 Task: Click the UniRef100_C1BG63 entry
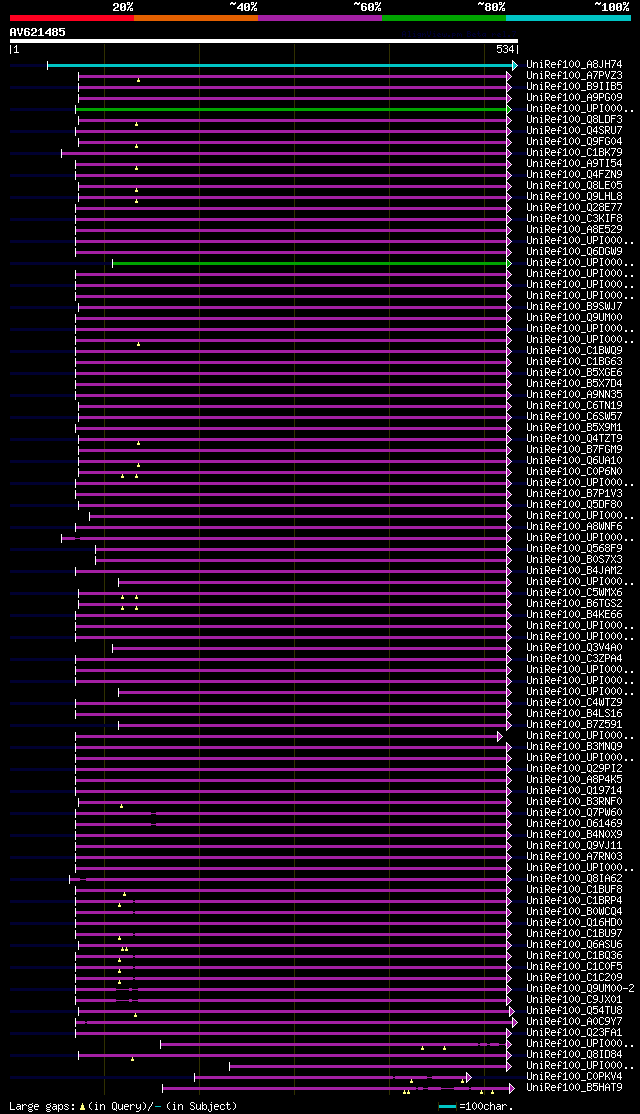[x=575, y=362]
